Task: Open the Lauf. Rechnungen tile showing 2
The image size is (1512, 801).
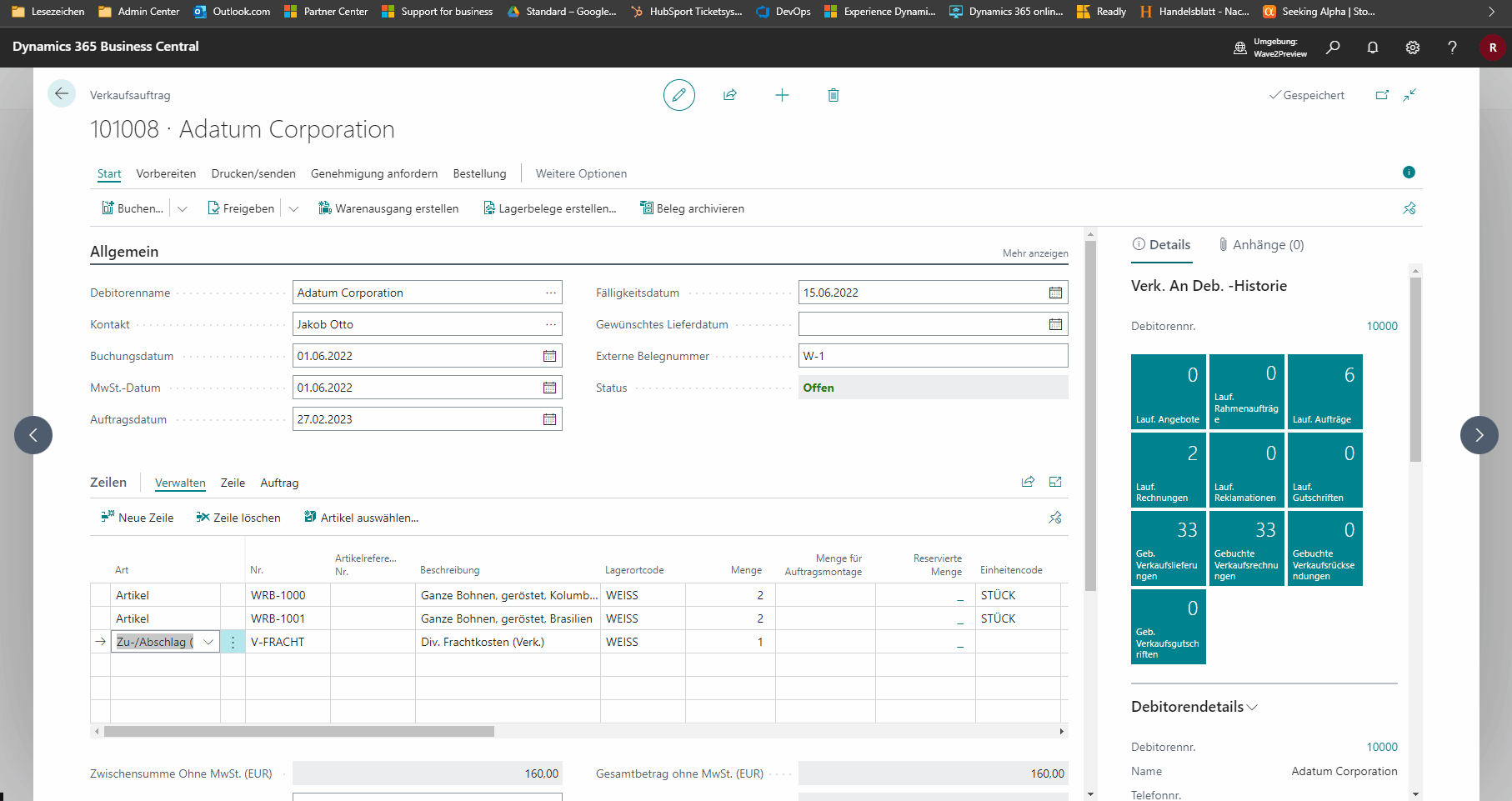Action: (x=1169, y=470)
